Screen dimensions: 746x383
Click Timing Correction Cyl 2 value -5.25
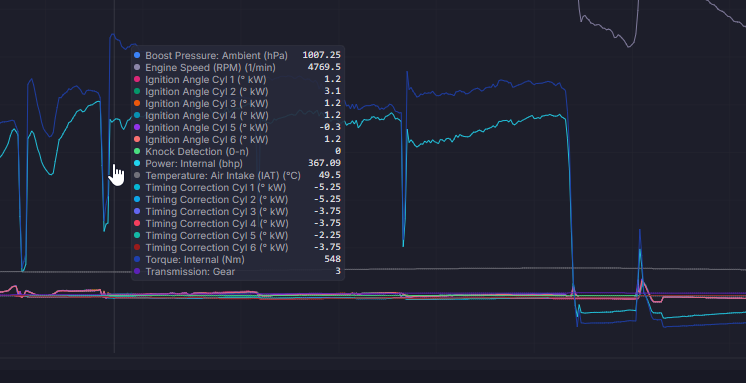coord(327,199)
